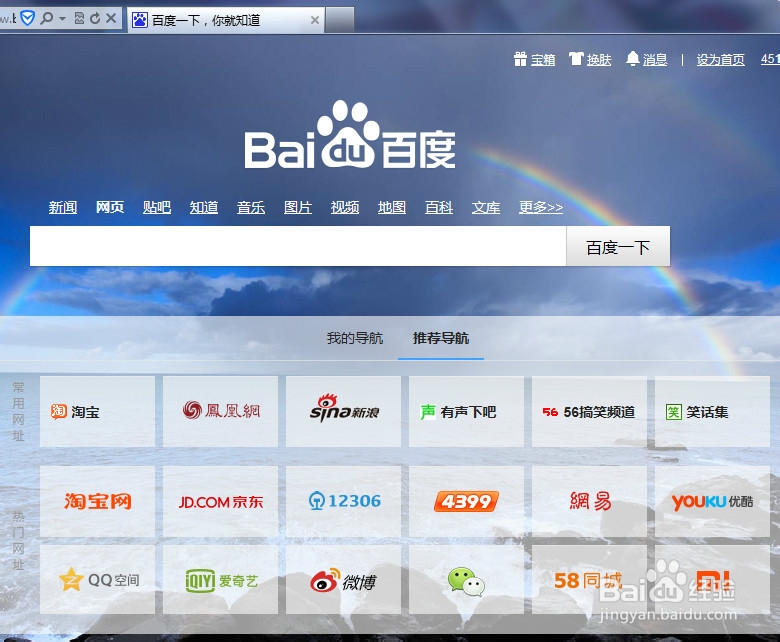Click the 百度一下 search button

point(618,247)
